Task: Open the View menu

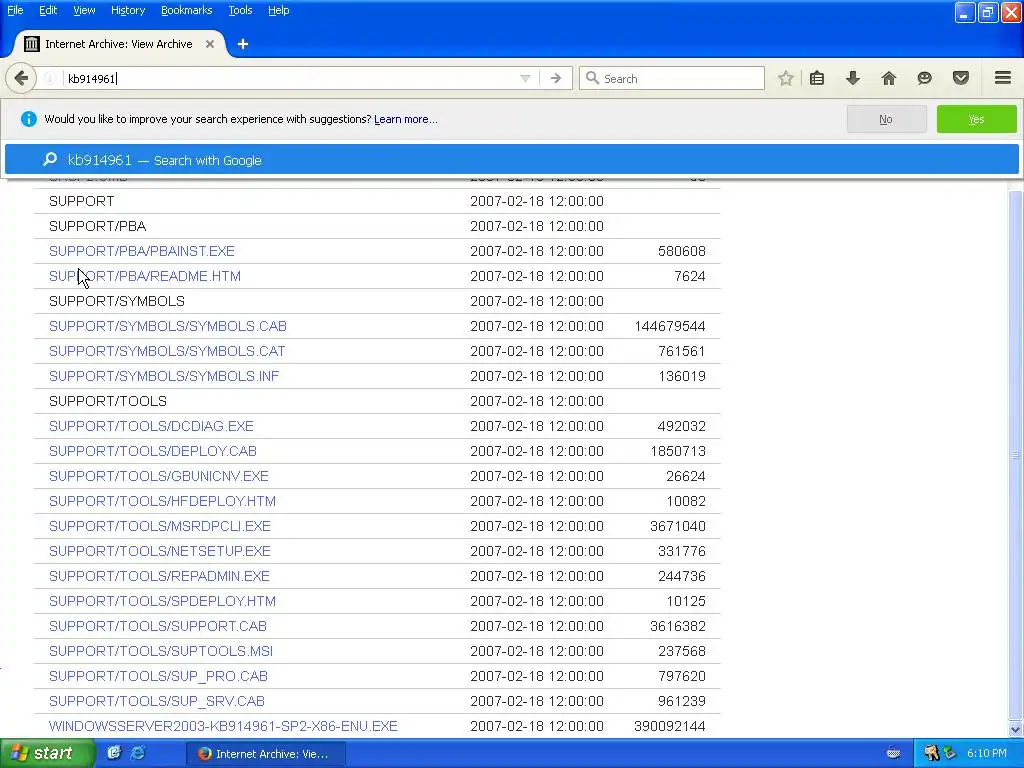Action: point(84,10)
